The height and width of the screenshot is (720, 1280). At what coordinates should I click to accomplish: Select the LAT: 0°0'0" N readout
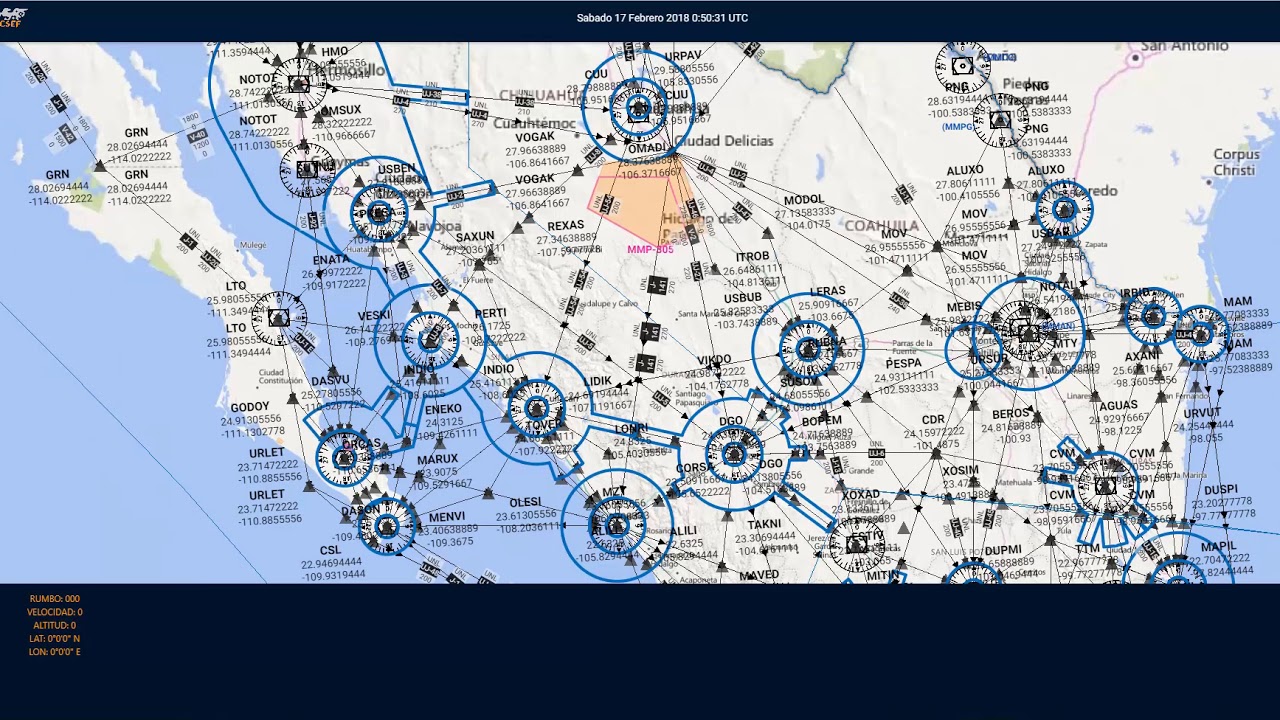click(55, 638)
